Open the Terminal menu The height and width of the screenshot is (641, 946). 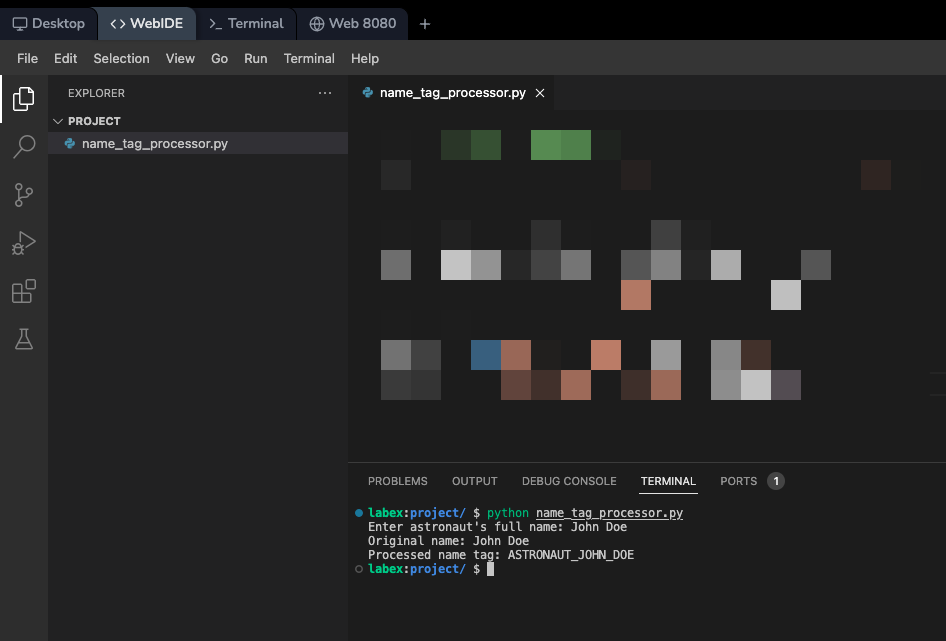point(309,58)
